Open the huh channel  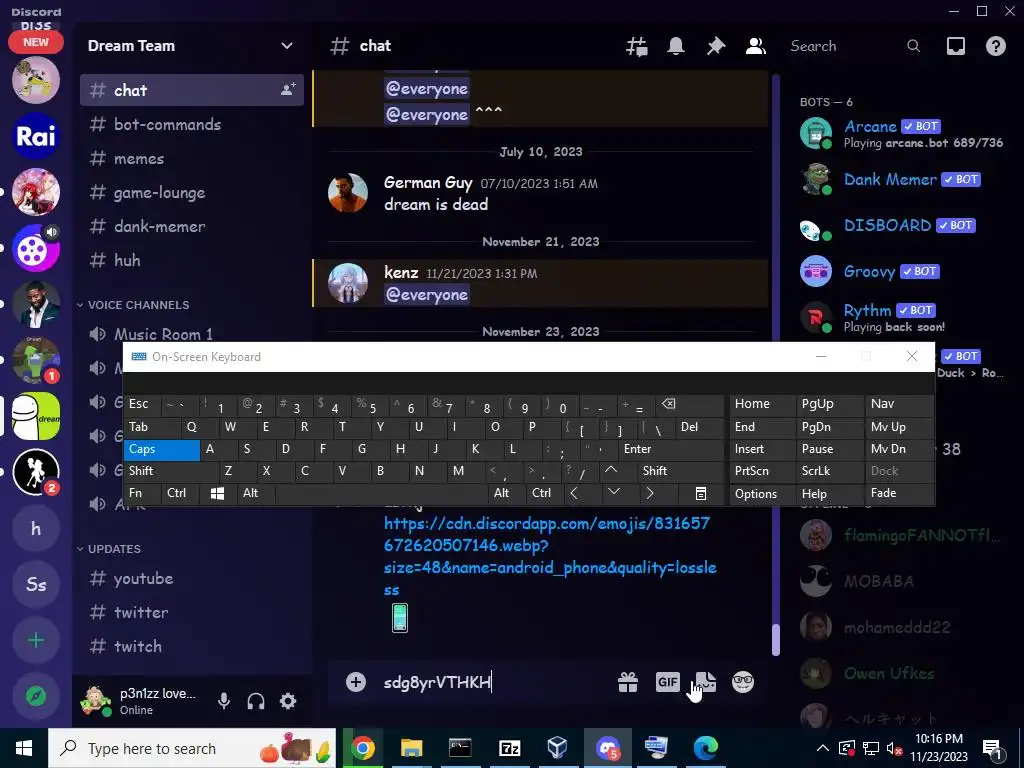click(x=192, y=260)
